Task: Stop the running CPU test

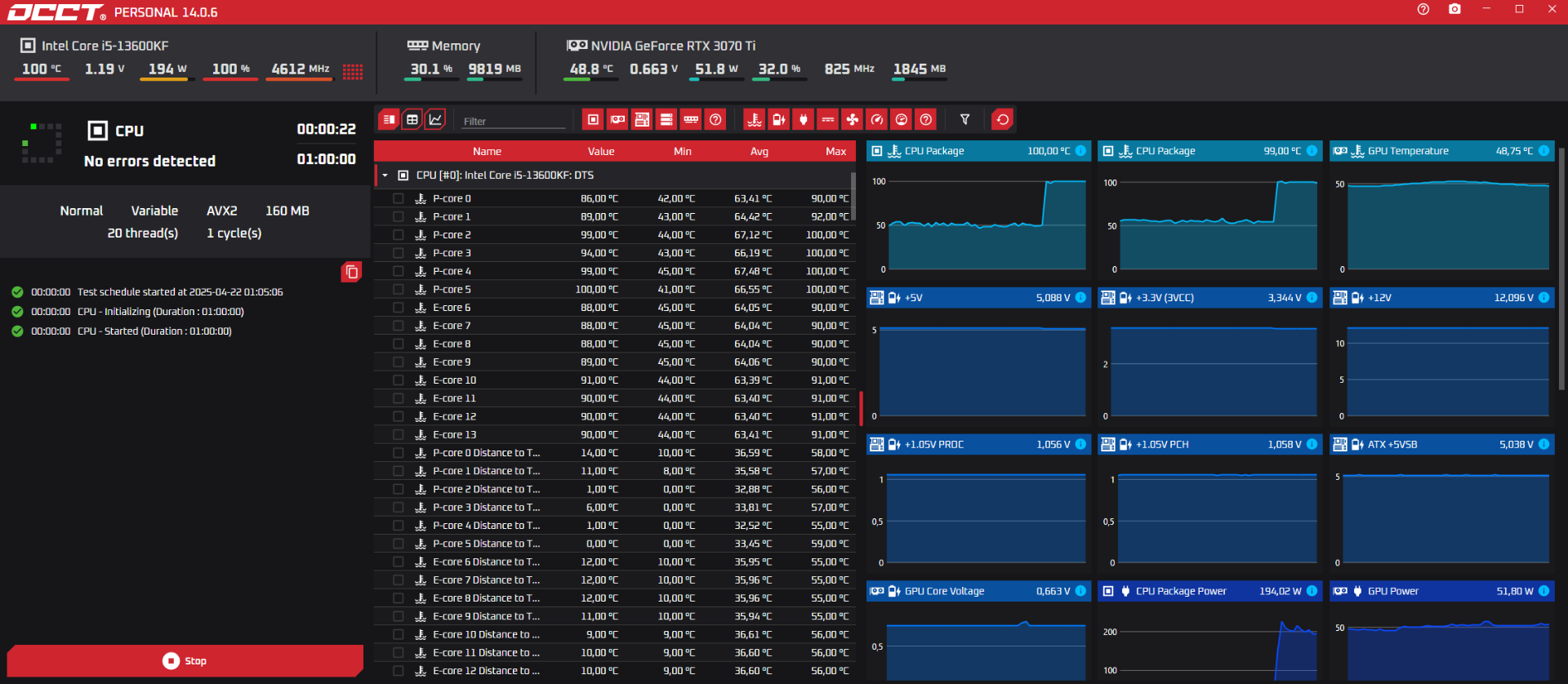Action: tap(185, 661)
